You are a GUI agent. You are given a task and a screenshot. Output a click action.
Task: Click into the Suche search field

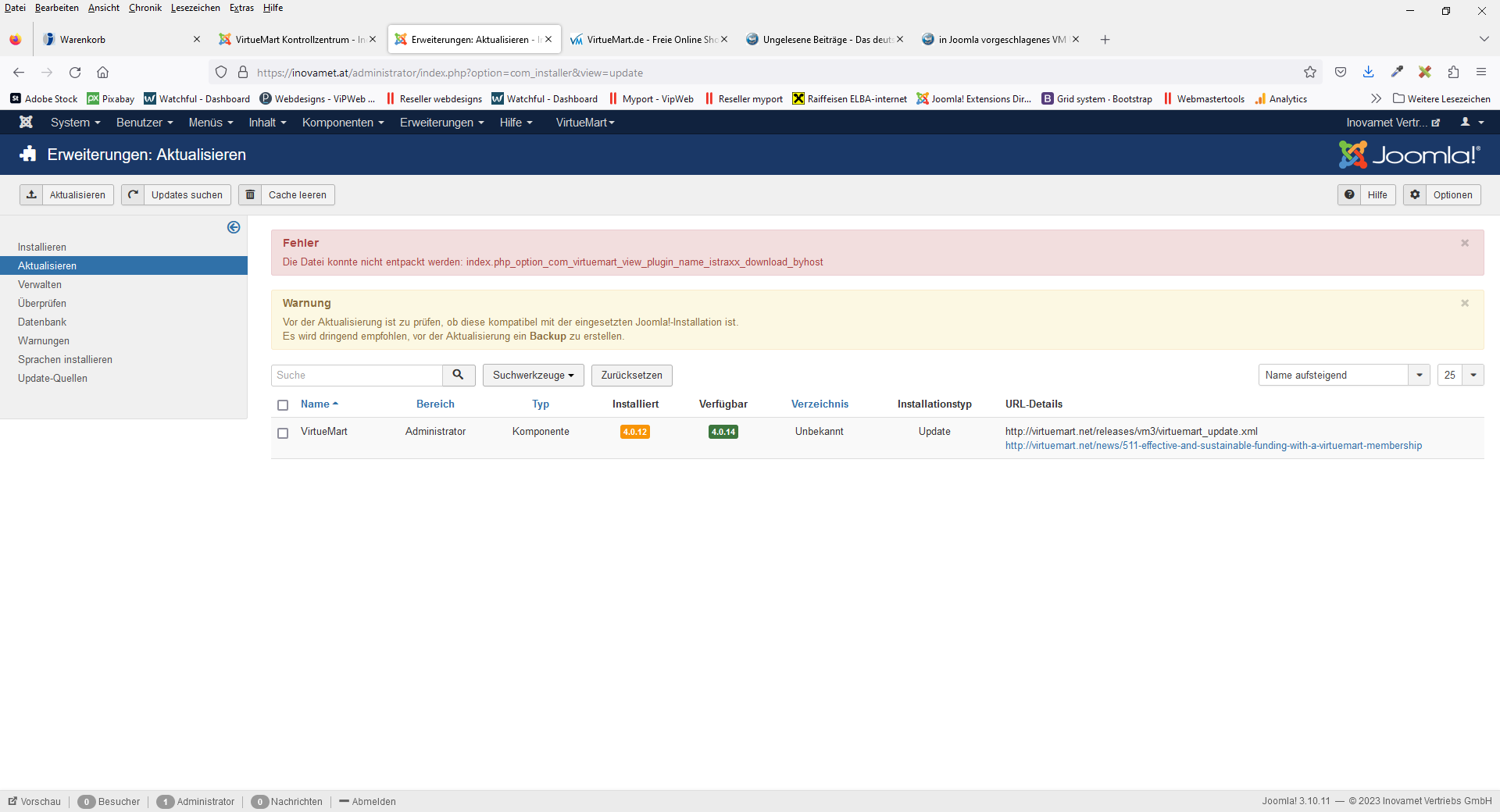357,376
